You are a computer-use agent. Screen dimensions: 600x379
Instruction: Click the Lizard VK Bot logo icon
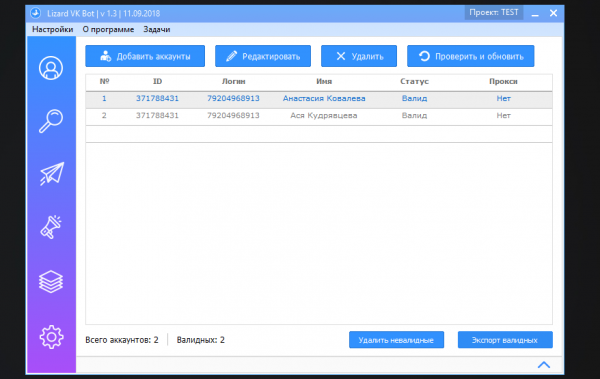tap(36, 13)
